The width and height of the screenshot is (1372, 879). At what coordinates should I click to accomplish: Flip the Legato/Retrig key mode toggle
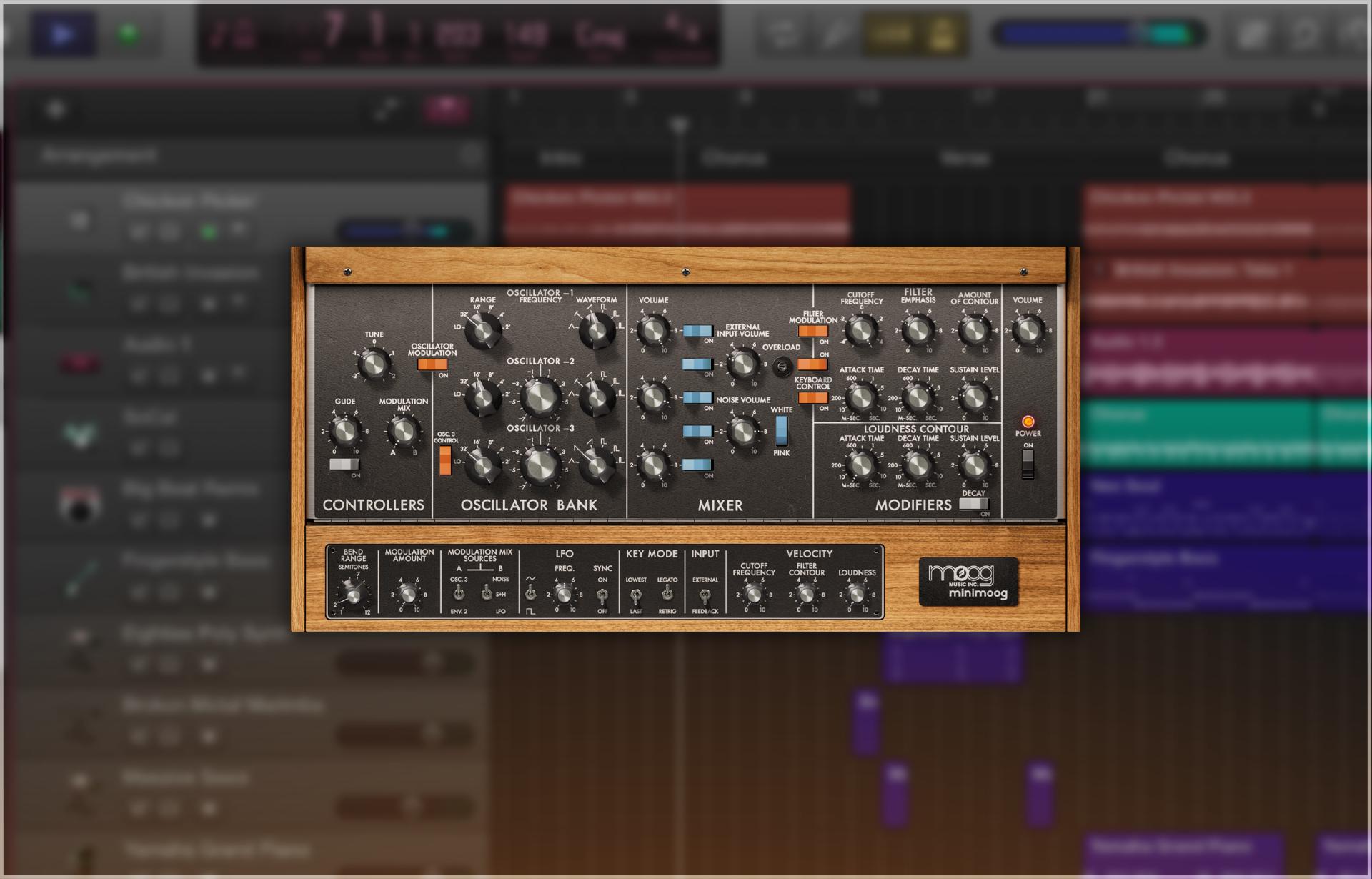667,592
